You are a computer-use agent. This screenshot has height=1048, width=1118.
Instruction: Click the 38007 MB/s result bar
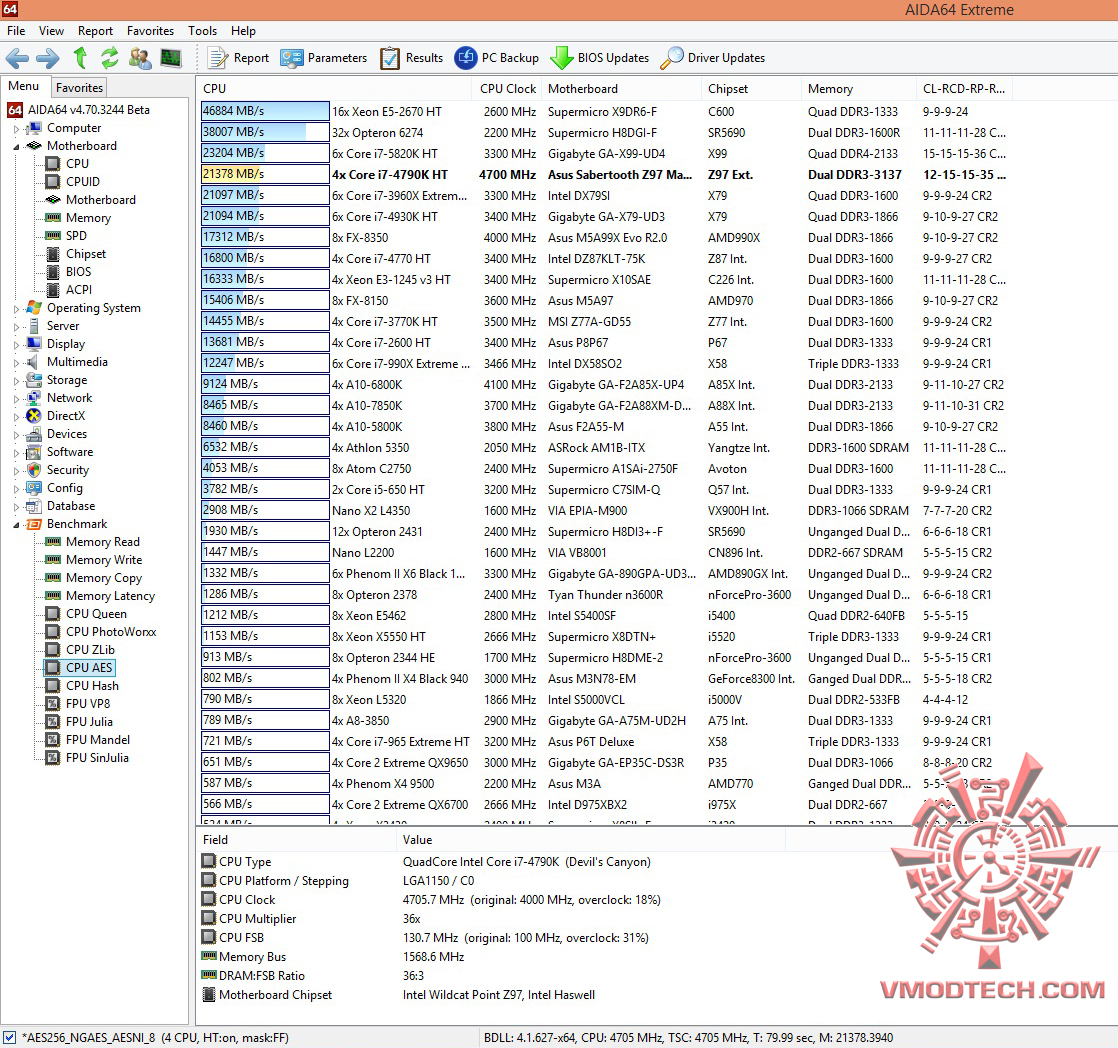[265, 132]
